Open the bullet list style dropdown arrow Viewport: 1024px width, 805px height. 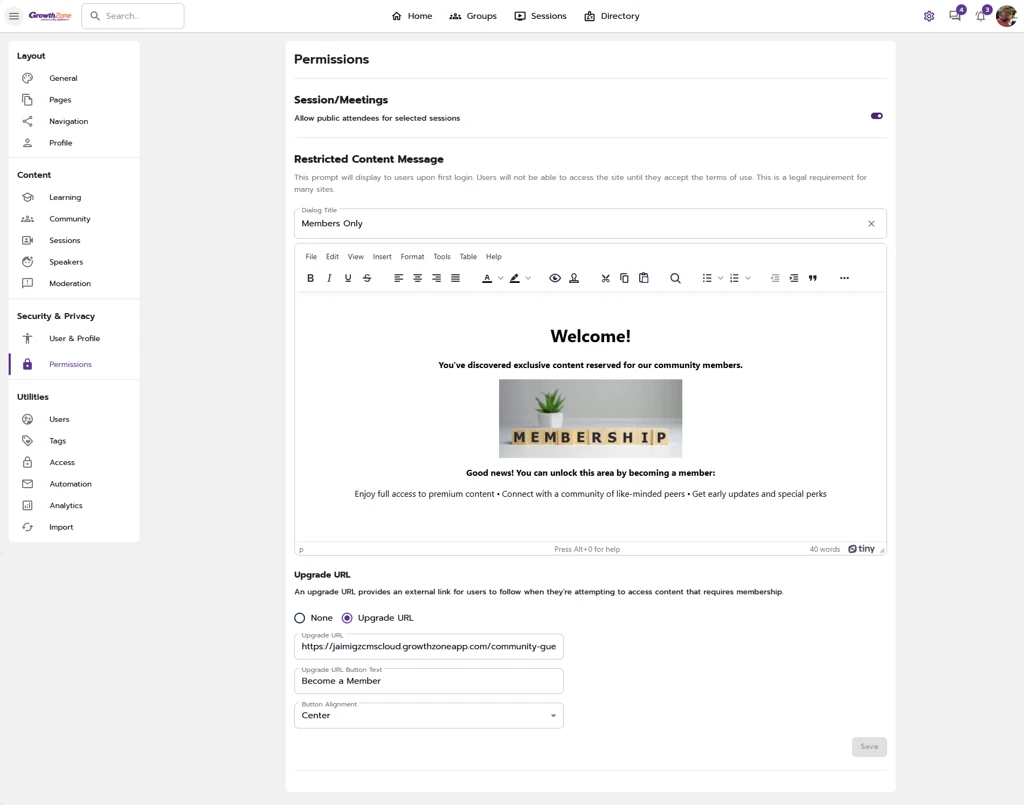pyautogui.click(x=720, y=278)
